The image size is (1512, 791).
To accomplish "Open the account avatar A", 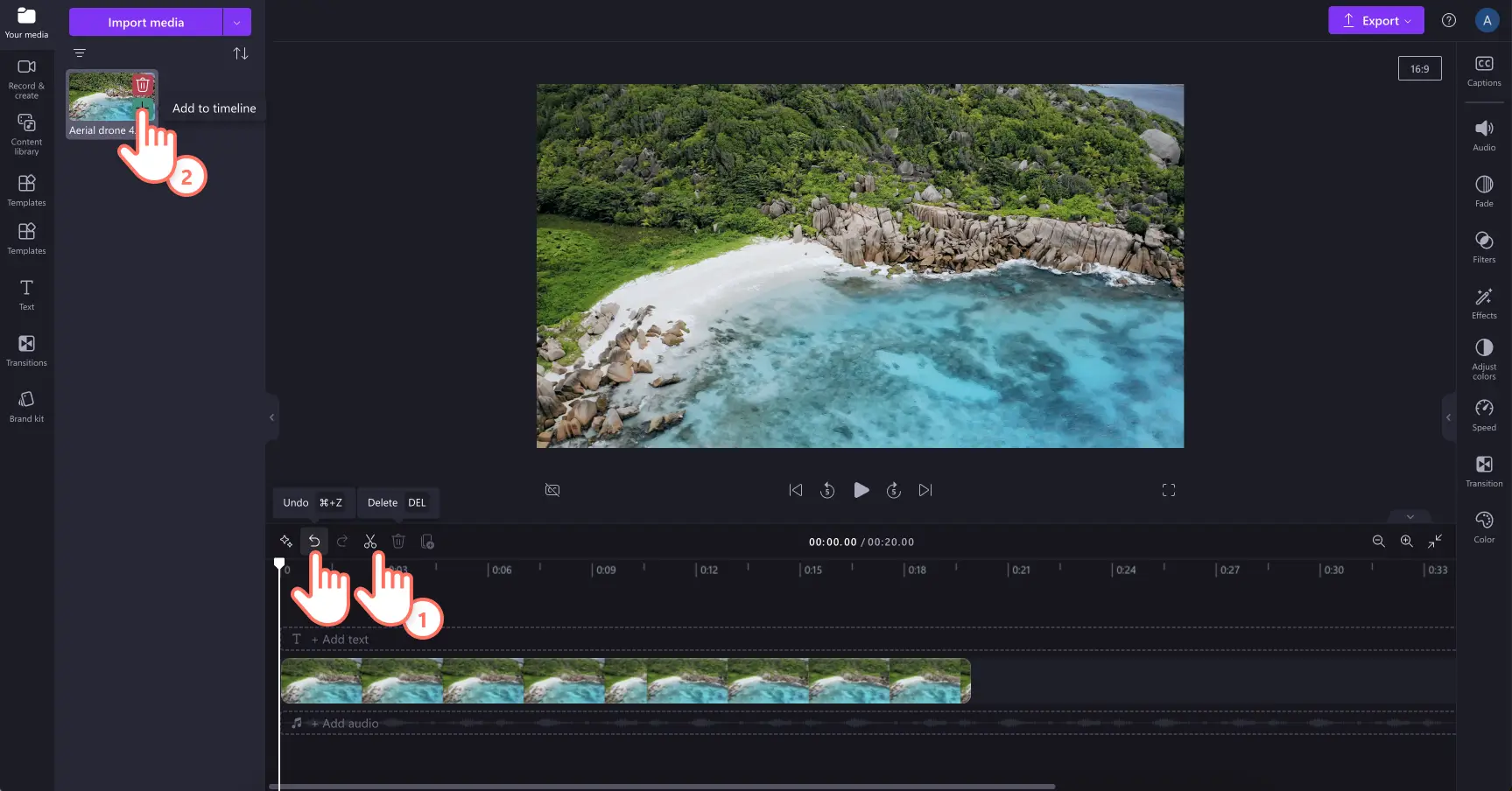I will [x=1487, y=20].
